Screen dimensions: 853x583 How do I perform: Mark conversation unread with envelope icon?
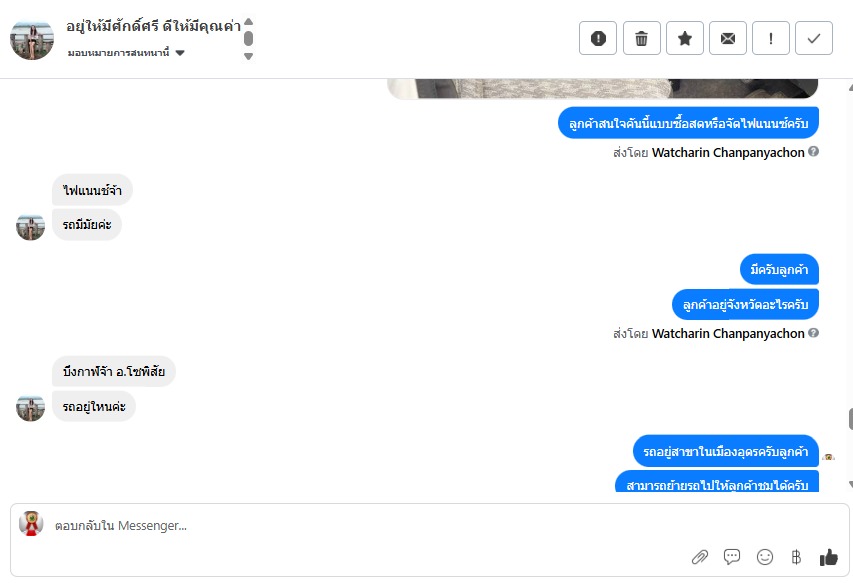coord(728,38)
